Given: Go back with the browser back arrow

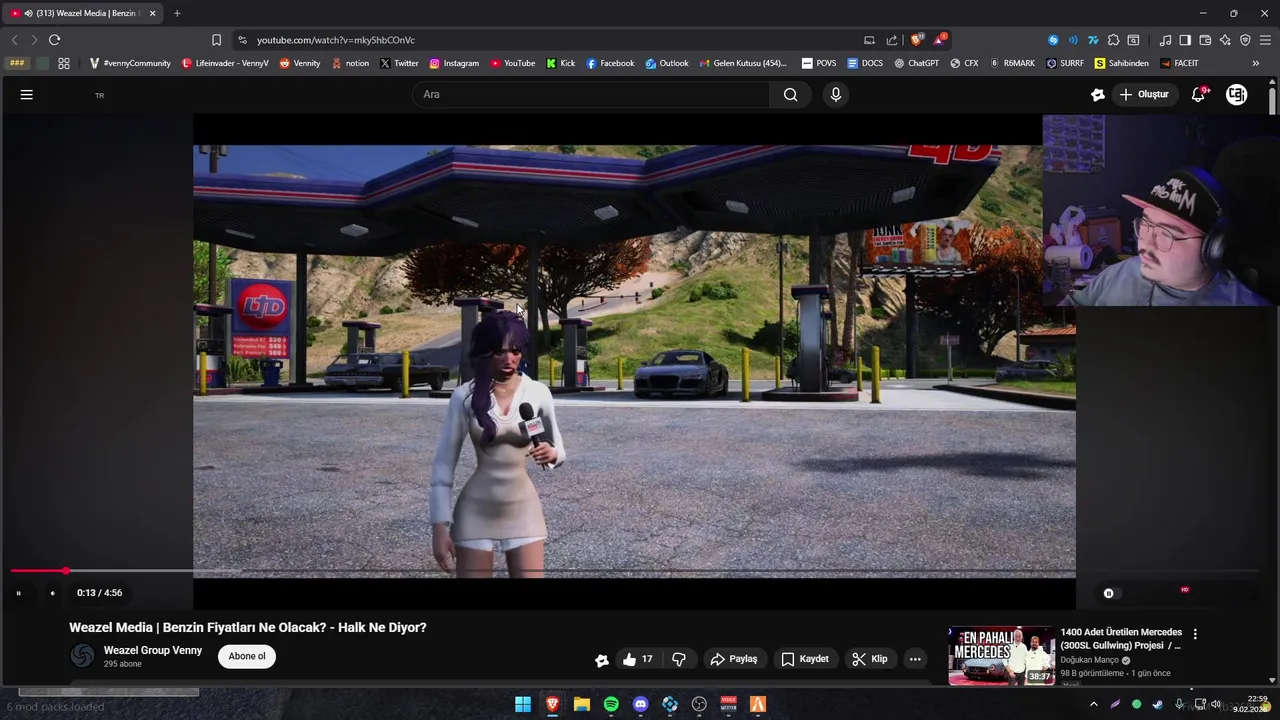Looking at the screenshot, I should point(14,40).
